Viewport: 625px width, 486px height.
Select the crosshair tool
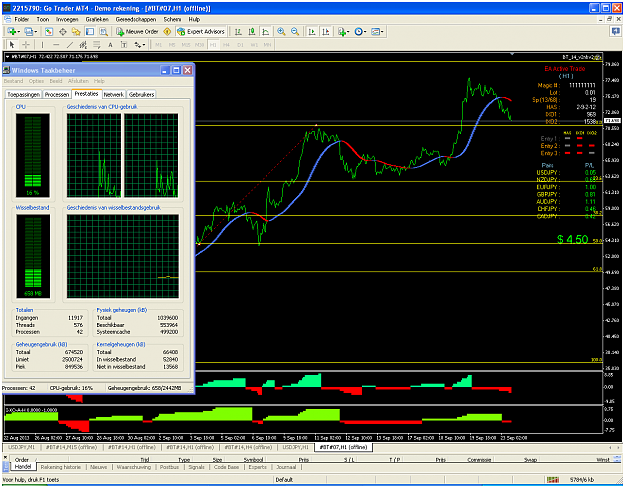click(26, 45)
